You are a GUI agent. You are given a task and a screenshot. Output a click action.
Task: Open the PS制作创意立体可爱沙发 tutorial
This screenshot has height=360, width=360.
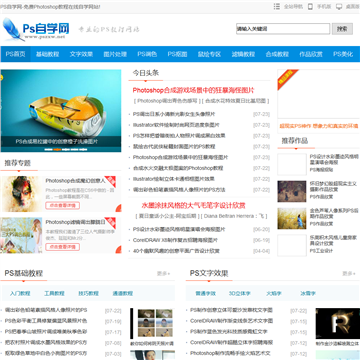pyautogui.click(x=231, y=310)
